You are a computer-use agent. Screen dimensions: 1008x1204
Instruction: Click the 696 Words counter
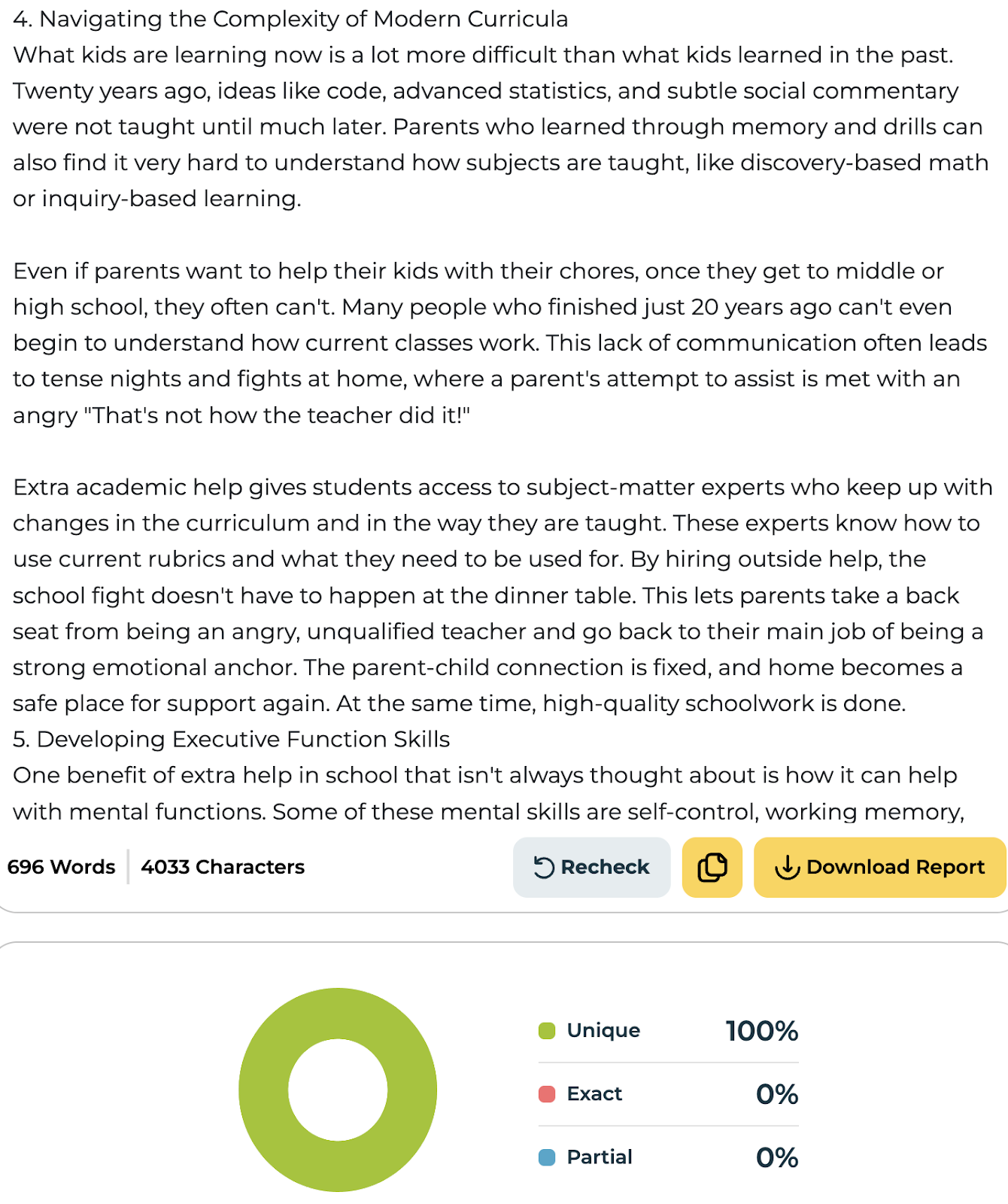pos(62,867)
